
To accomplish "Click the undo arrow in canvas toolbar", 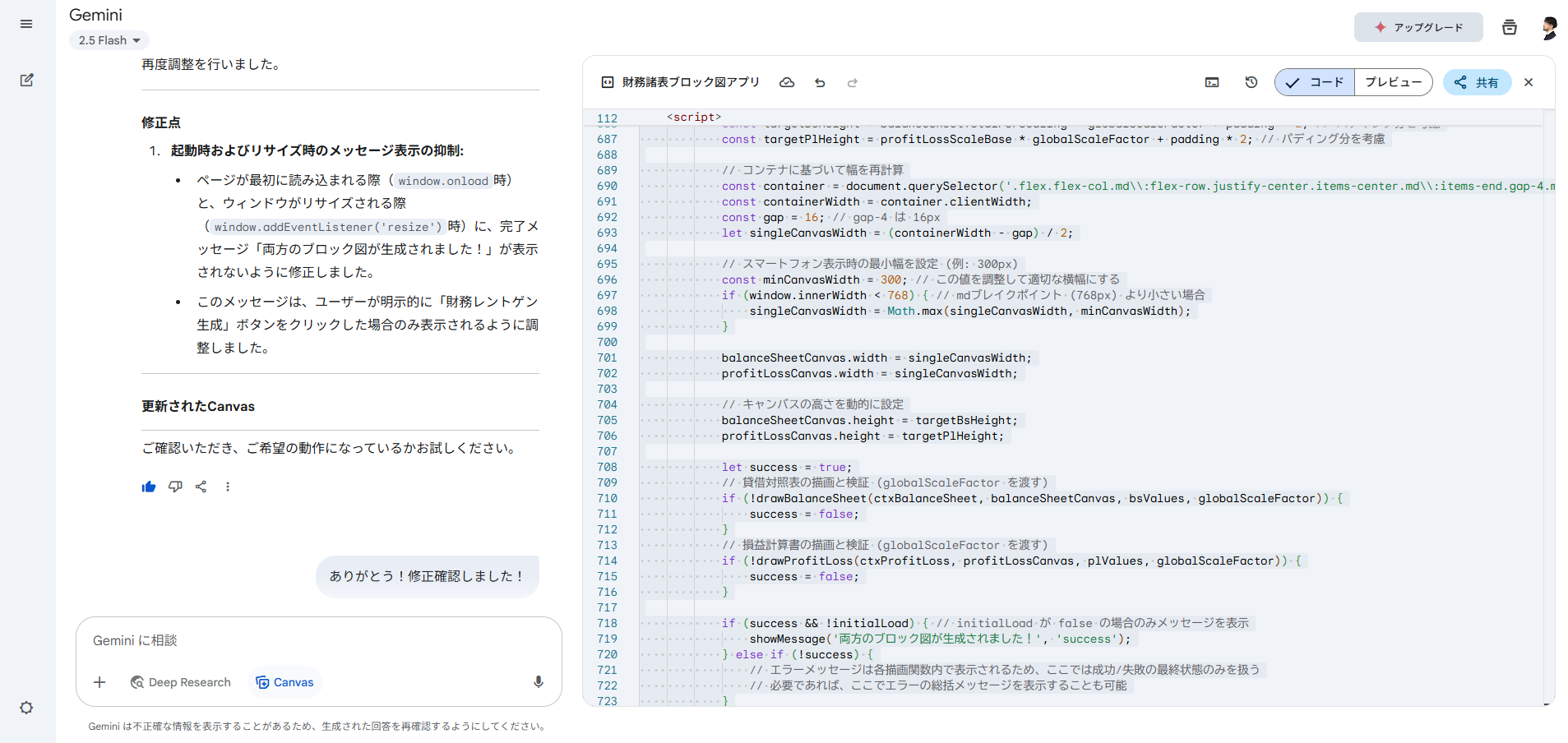I will coord(820,82).
